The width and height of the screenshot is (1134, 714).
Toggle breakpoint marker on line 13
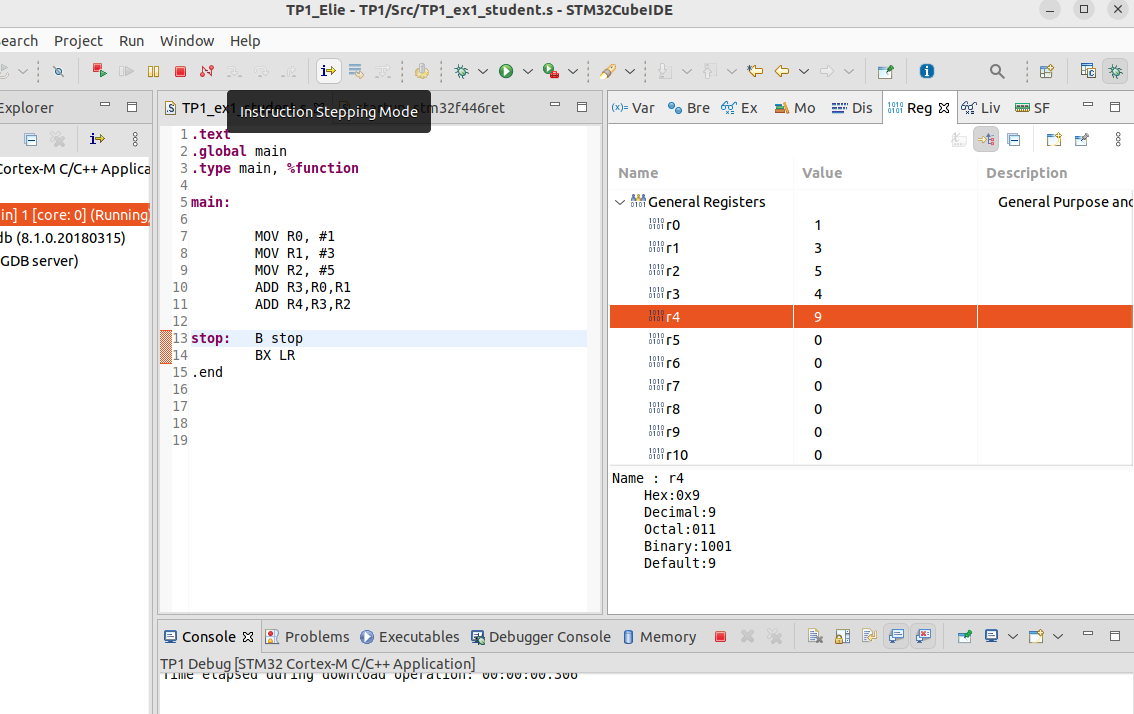[166, 339]
